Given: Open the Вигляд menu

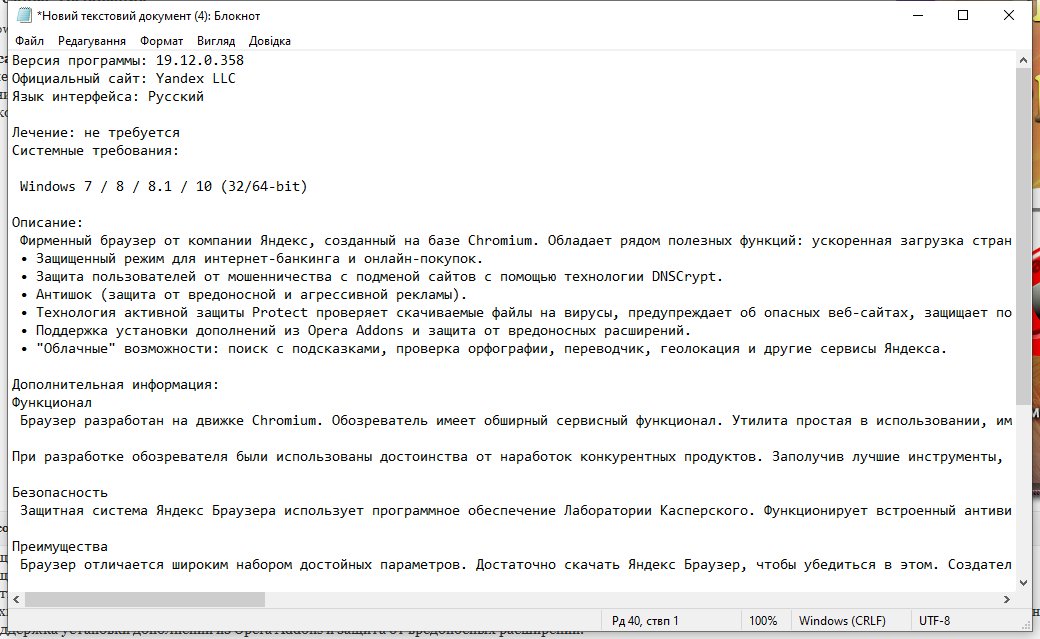Looking at the screenshot, I should [216, 41].
